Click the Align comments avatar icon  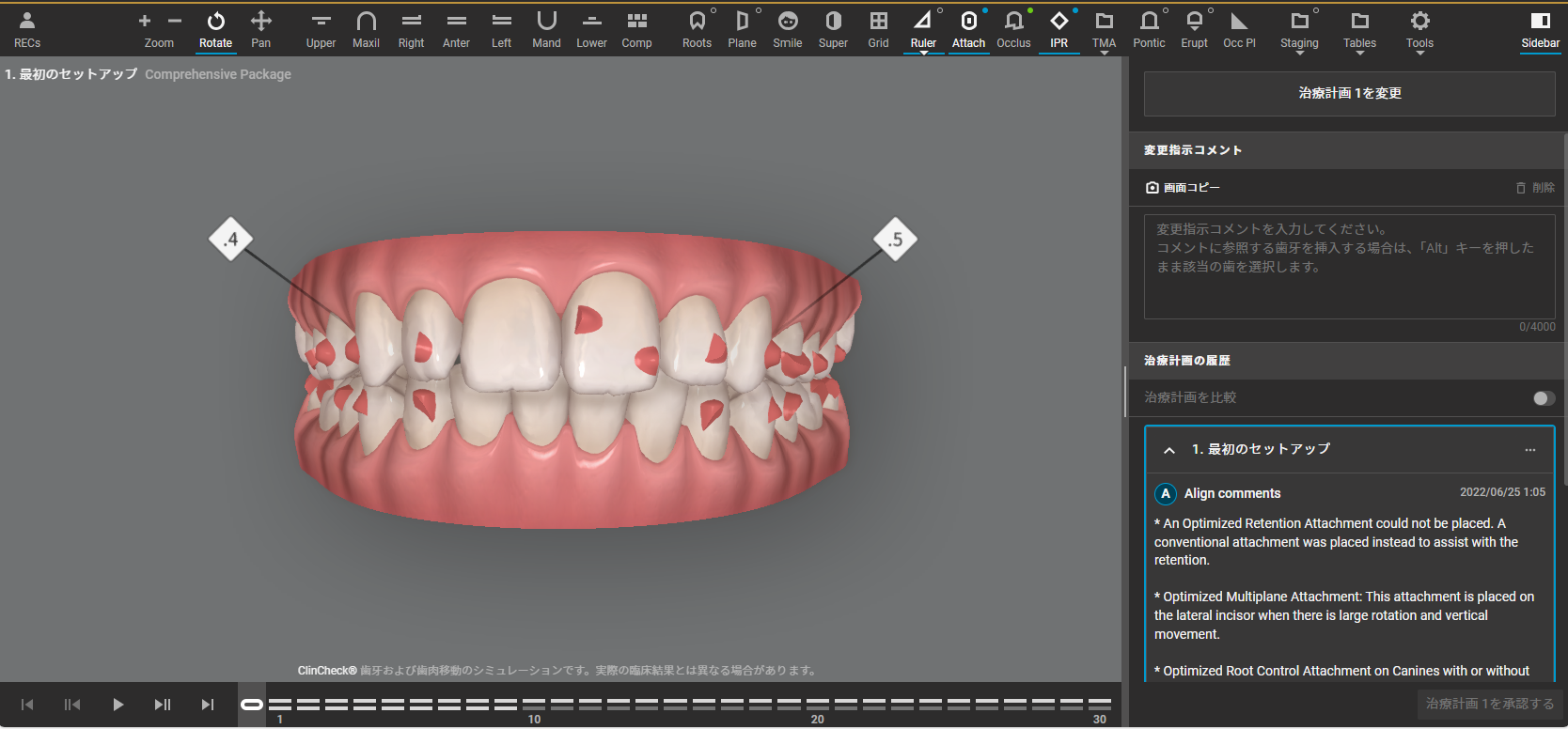tap(1166, 494)
